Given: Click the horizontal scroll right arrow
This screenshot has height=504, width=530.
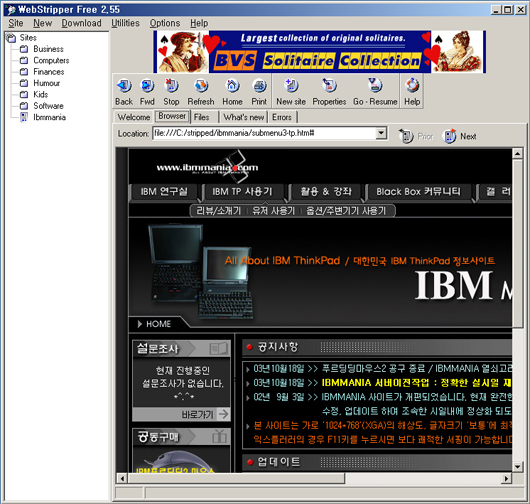Looking at the screenshot, I should 506,478.
